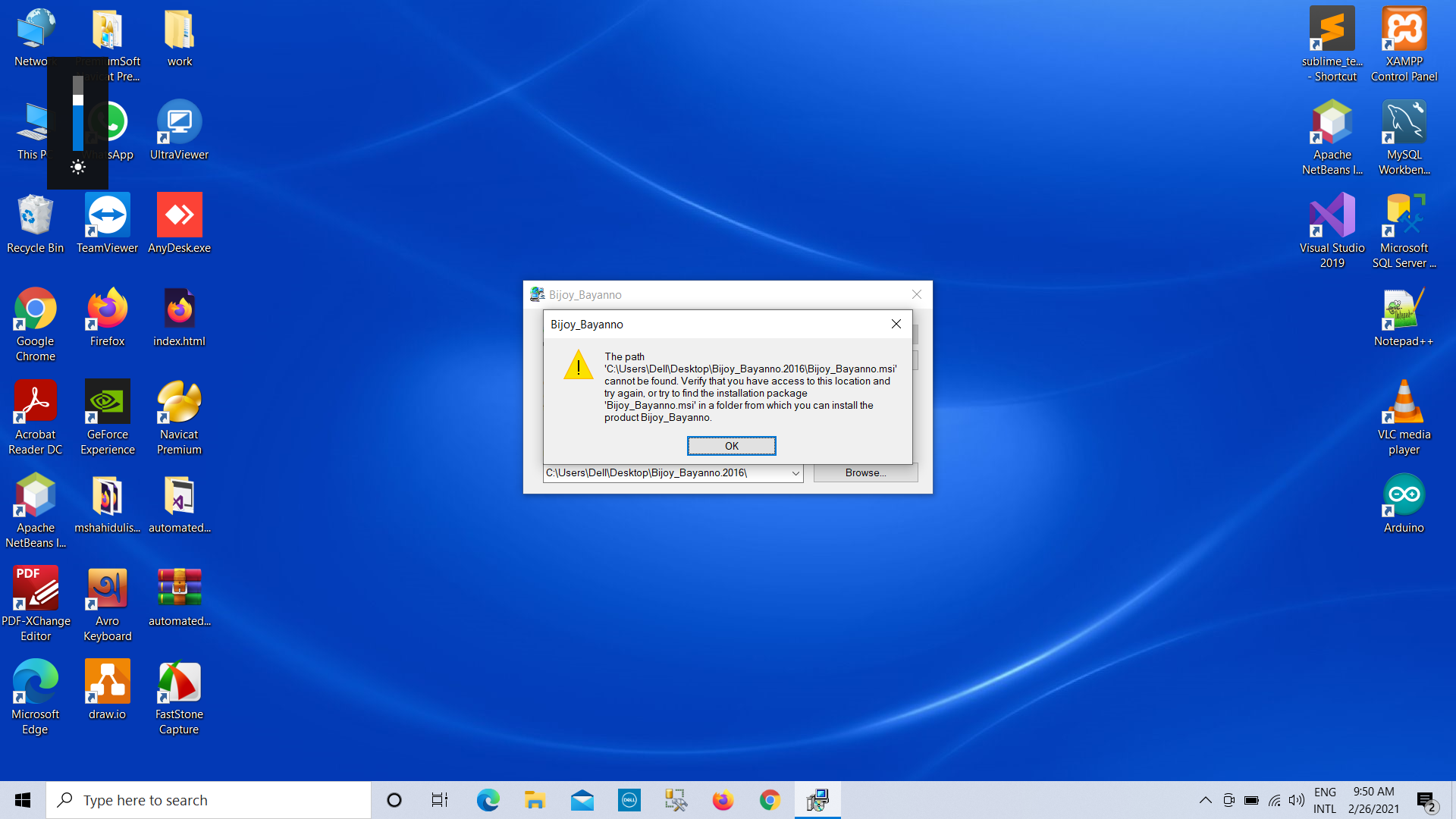Select the Visual Studio 2019 shortcut
Viewport: 1456px width, 819px height.
[x=1332, y=231]
